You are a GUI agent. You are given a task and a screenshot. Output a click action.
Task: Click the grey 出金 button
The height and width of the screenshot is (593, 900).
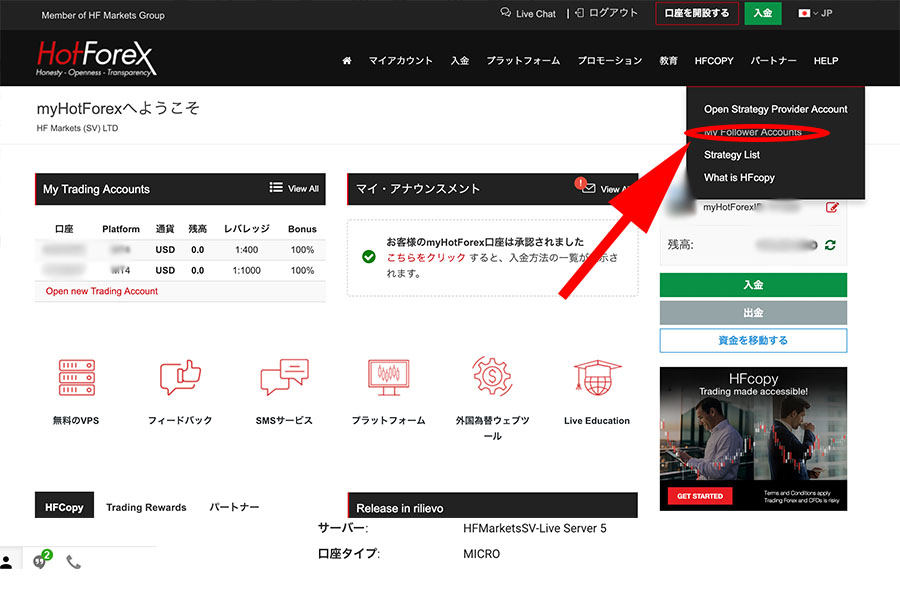tap(753, 313)
